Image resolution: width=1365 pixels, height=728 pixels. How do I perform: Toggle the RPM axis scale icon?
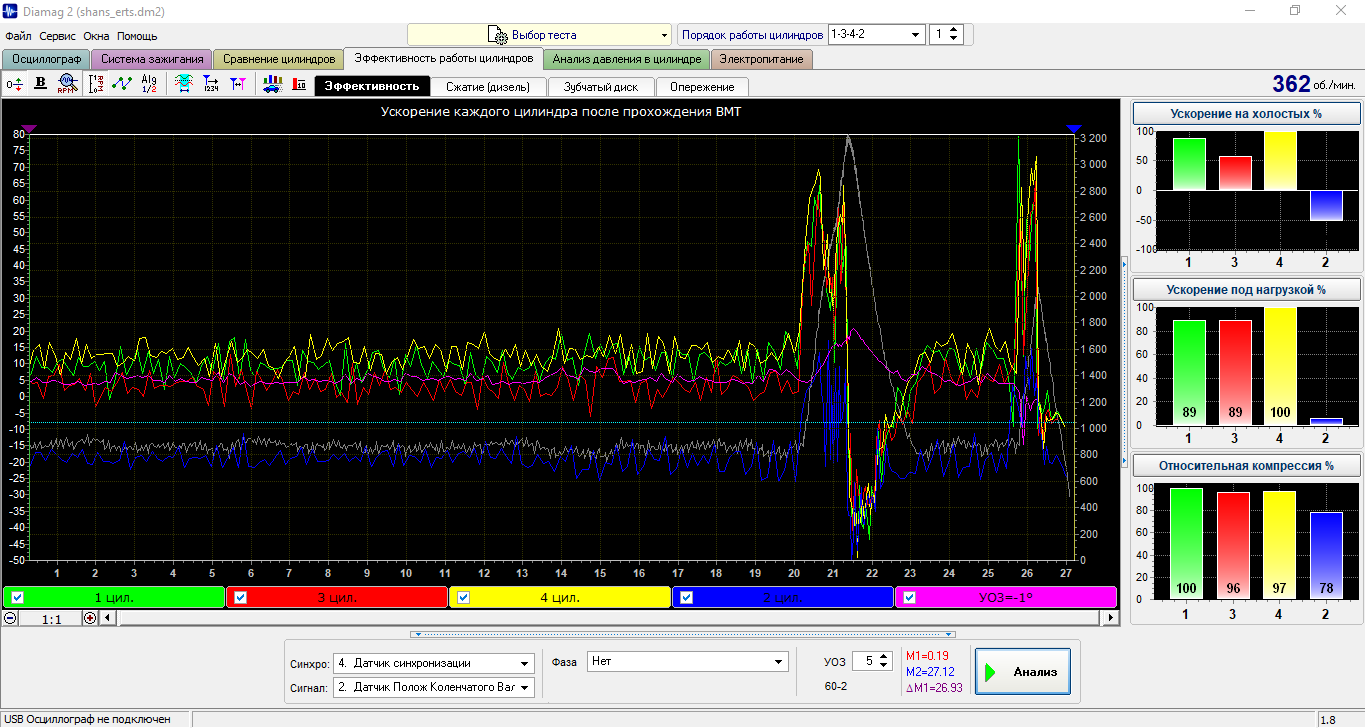[97, 85]
